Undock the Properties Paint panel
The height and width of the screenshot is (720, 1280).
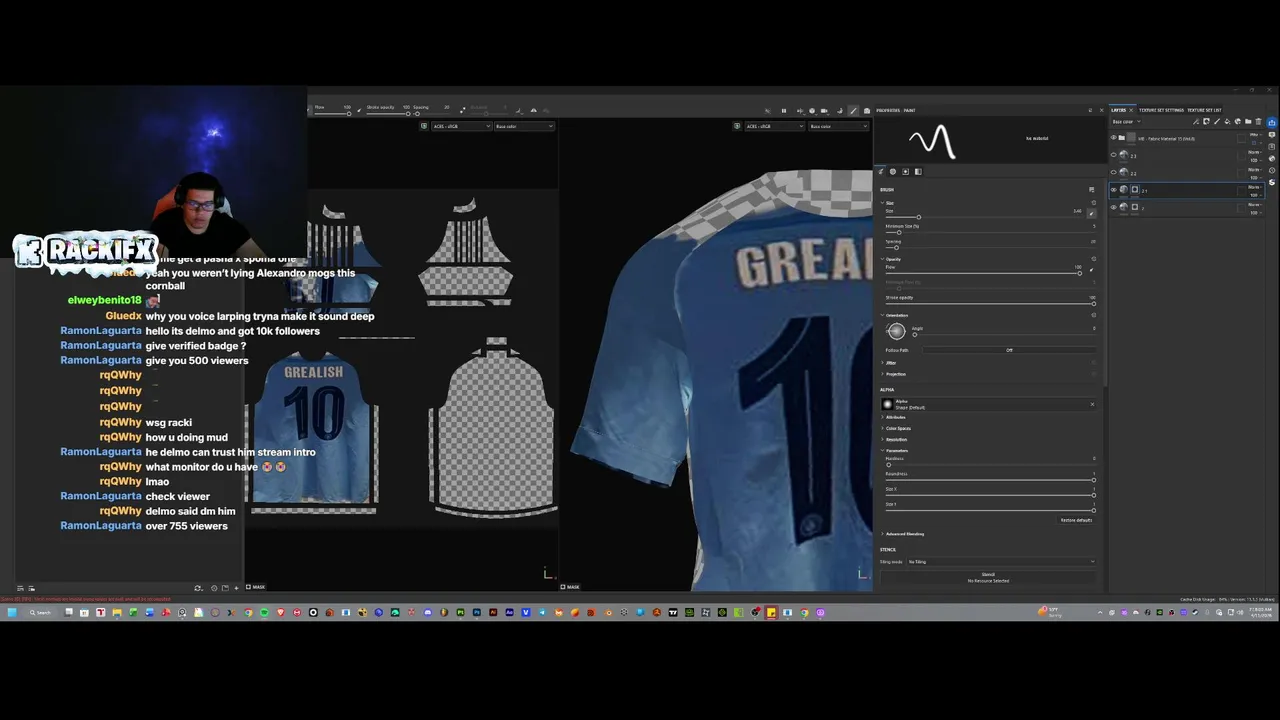(1090, 110)
